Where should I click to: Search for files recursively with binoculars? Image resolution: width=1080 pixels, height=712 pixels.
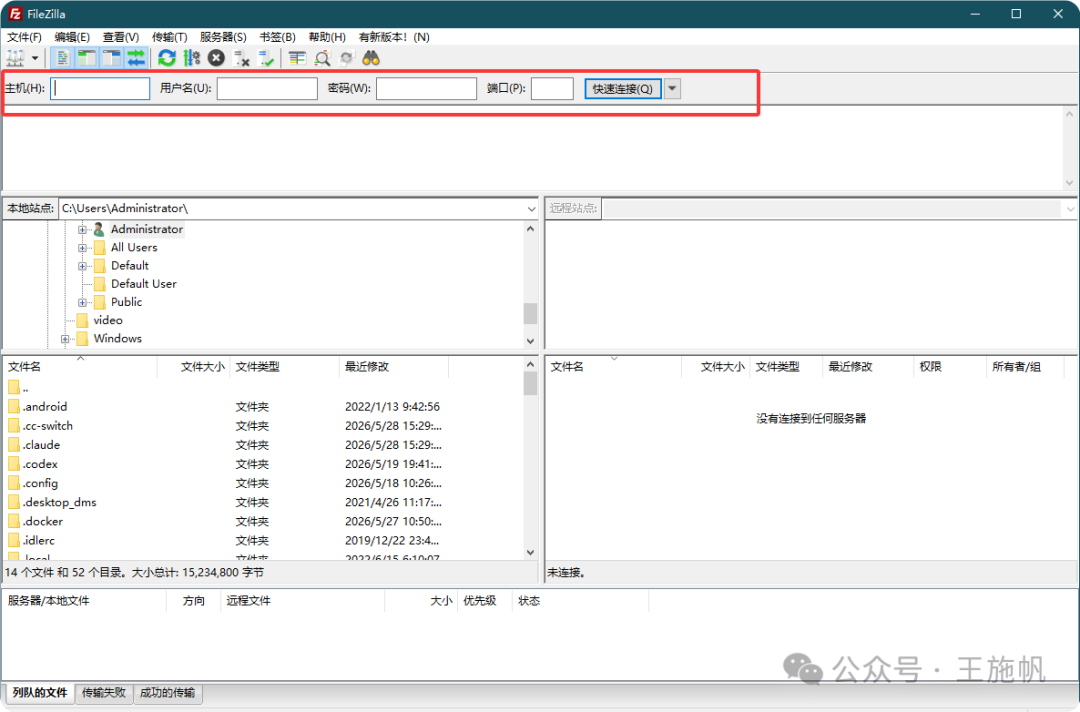[x=371, y=59]
